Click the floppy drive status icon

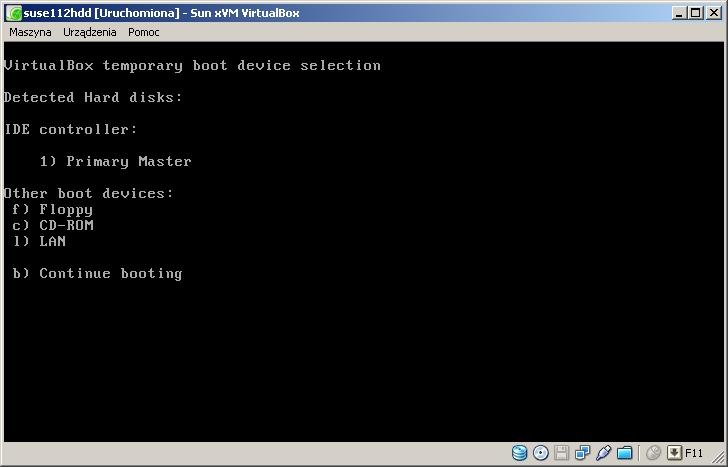[561, 453]
